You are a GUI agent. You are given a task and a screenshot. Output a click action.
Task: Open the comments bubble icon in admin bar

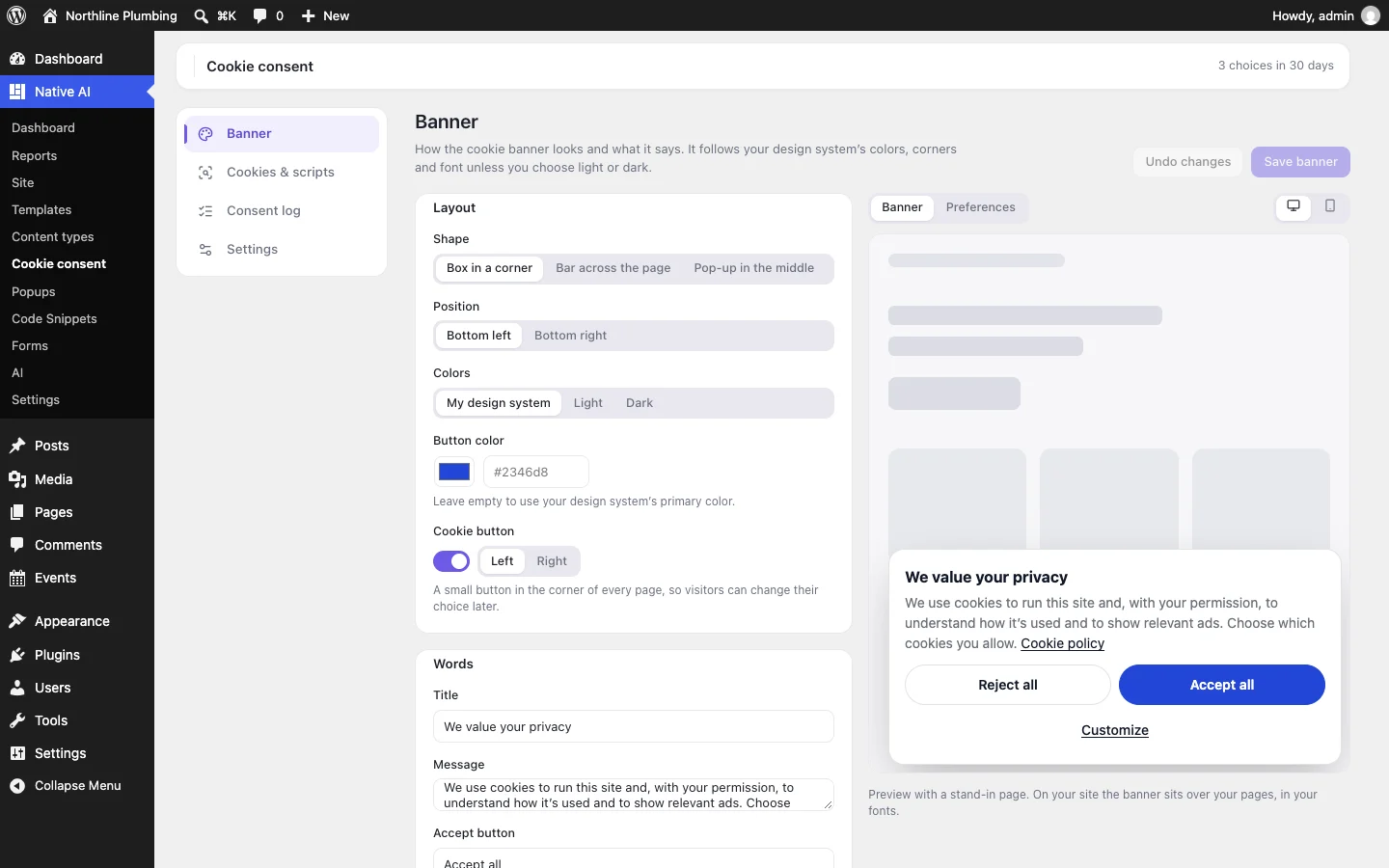[260, 15]
